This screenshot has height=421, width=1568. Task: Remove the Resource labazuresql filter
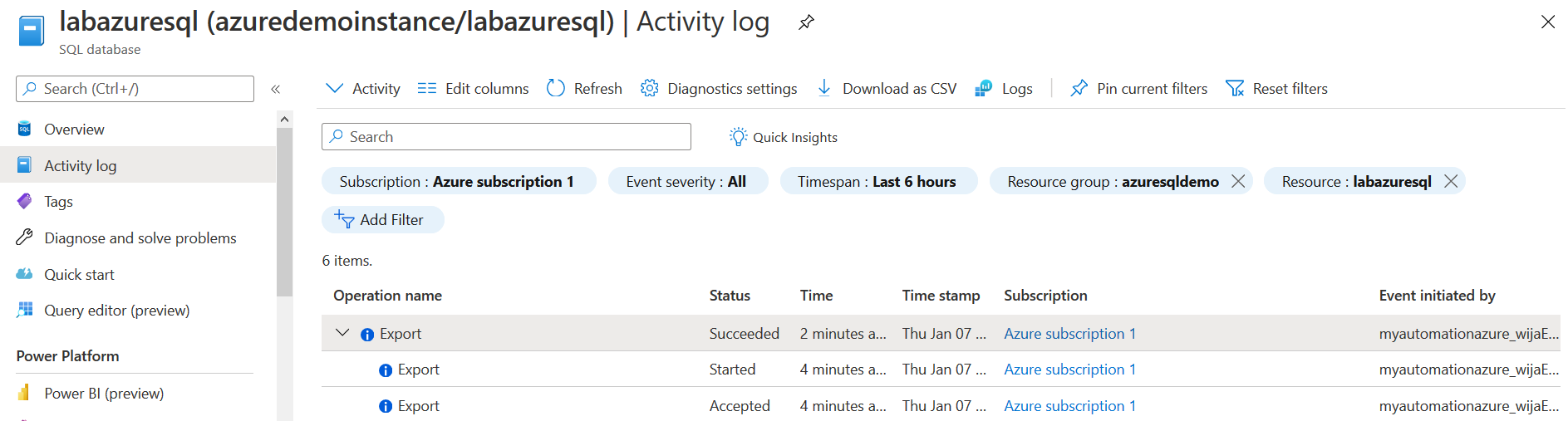pos(1451,181)
